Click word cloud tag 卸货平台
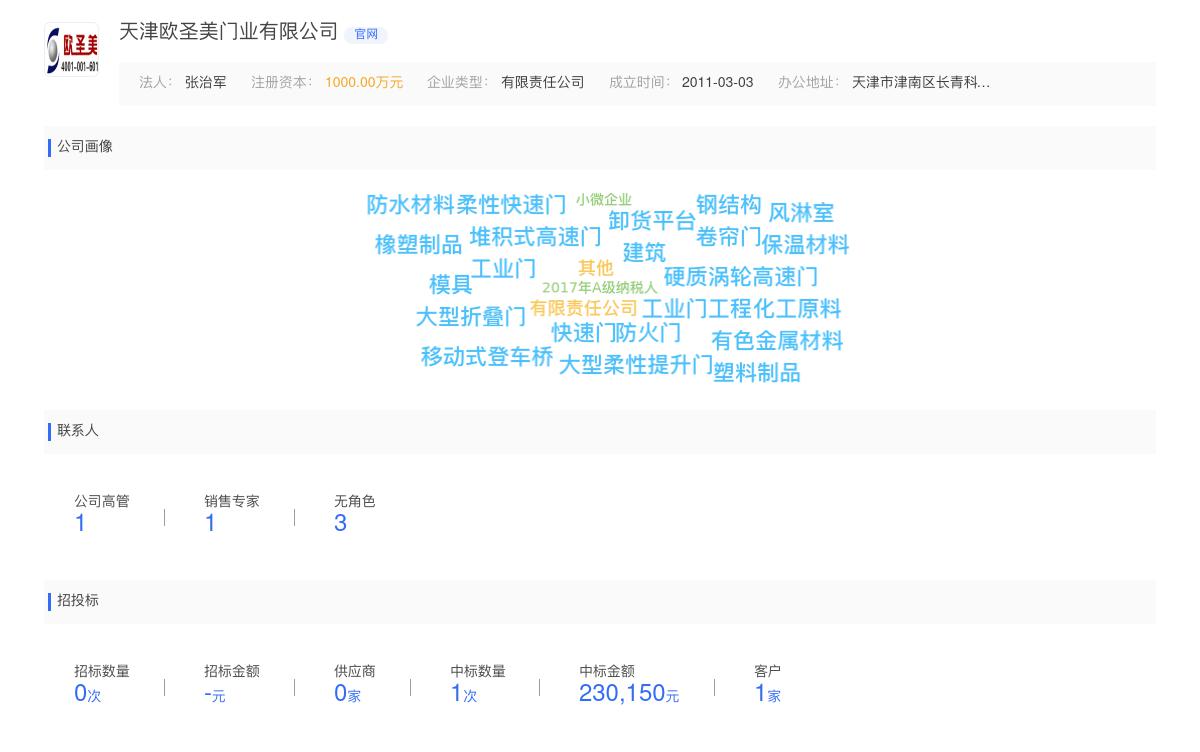 point(652,221)
